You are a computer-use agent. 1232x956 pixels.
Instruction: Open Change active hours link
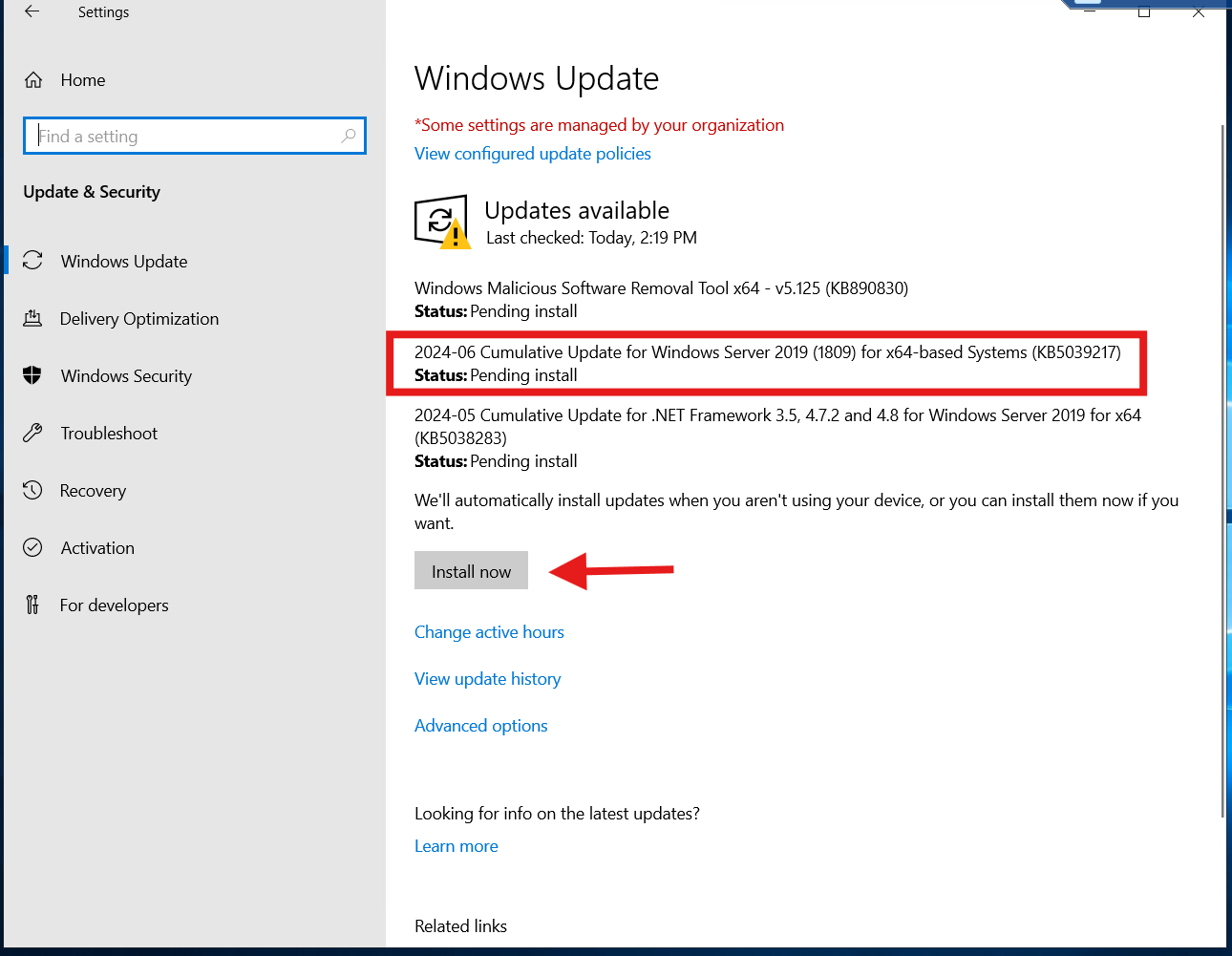tap(489, 632)
